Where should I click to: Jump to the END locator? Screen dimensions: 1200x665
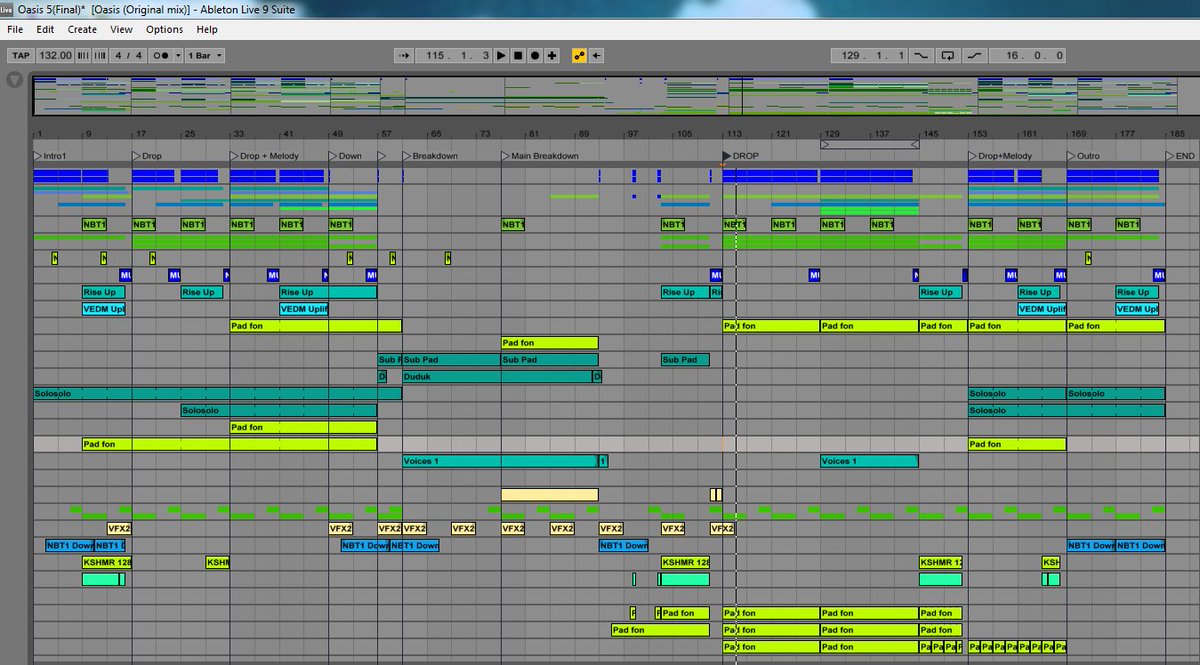pos(1180,156)
